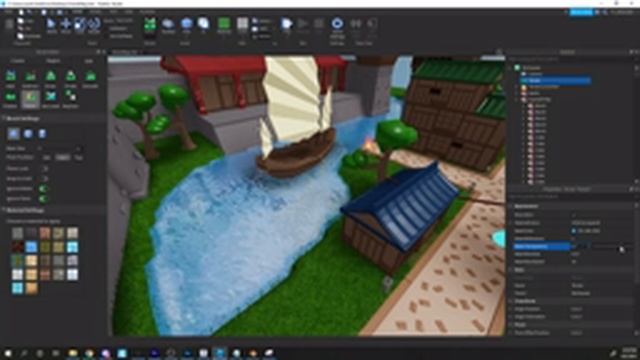This screenshot has height=360, width=640.
Task: Open the Model ribbon tab
Action: click(x=95, y=12)
